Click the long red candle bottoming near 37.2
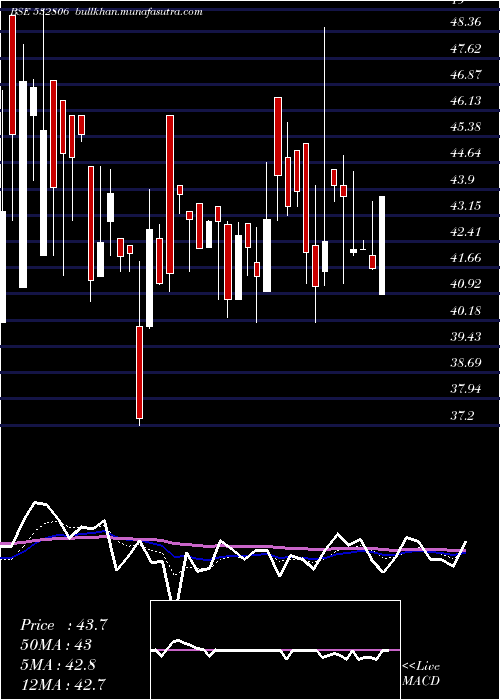500x700 pixels. [x=140, y=372]
